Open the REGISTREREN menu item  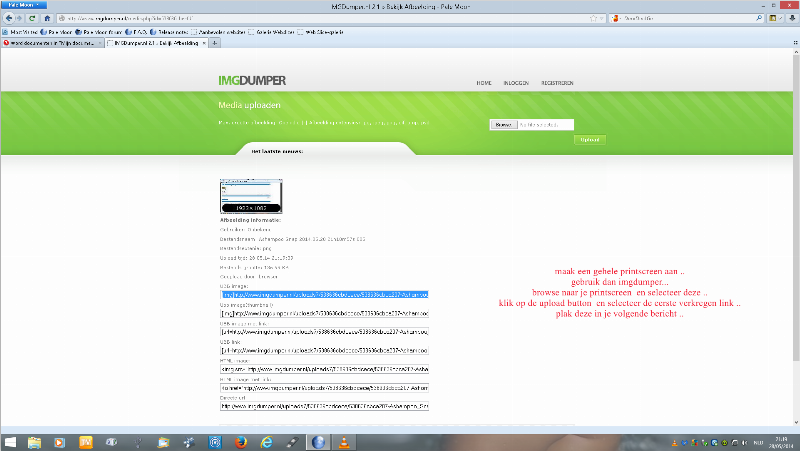[557, 83]
